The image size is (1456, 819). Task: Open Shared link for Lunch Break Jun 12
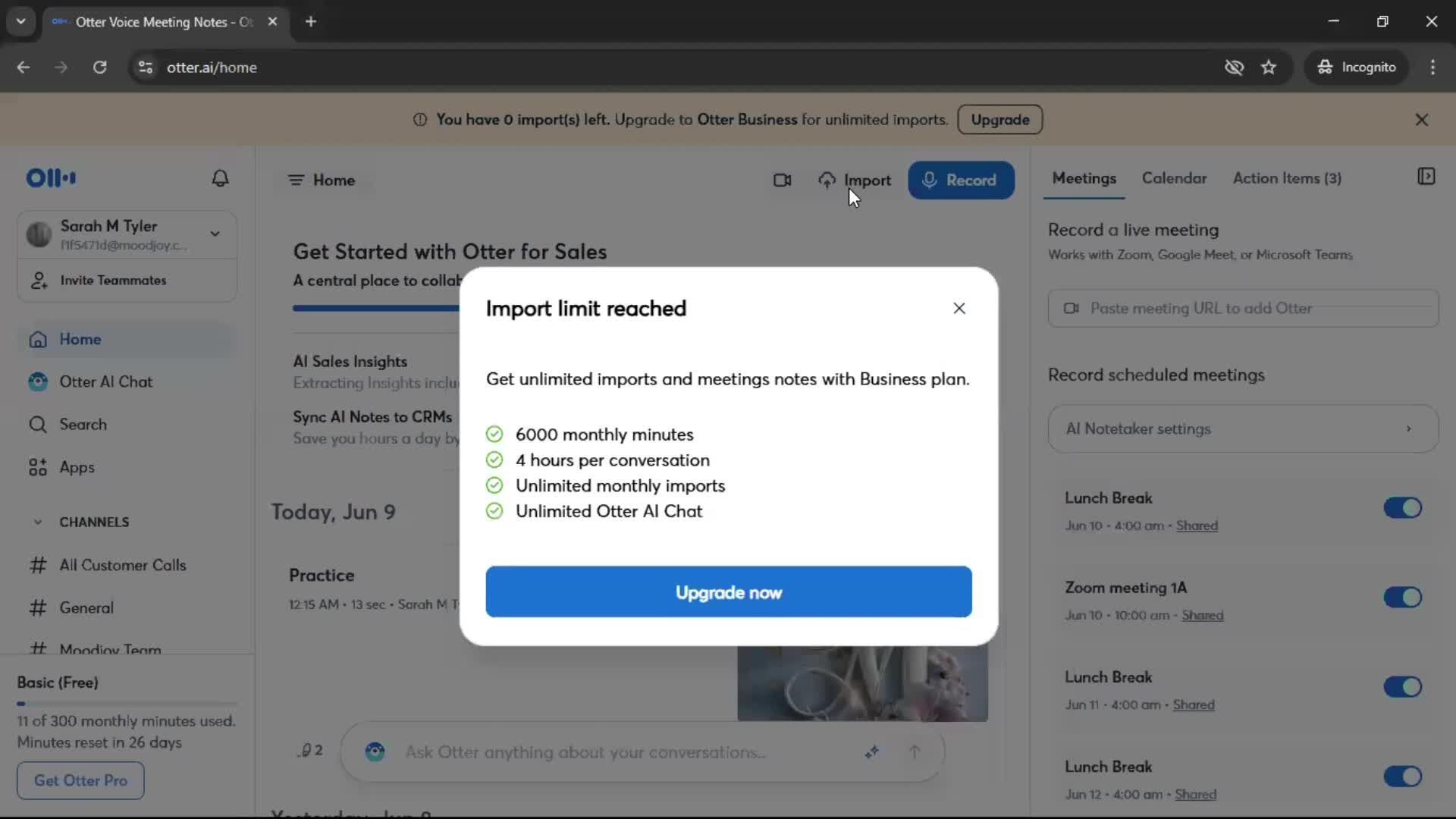1195,795
